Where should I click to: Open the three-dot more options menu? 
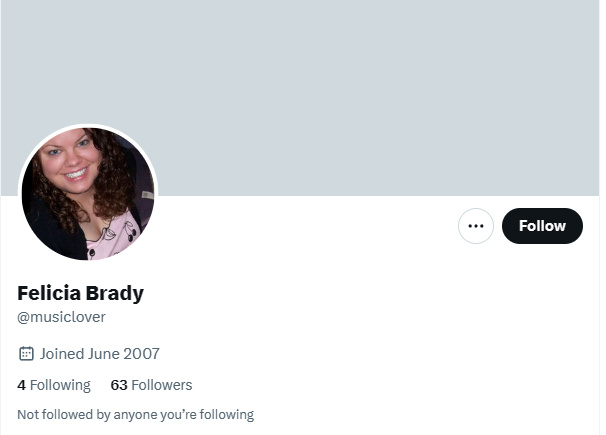tap(476, 226)
